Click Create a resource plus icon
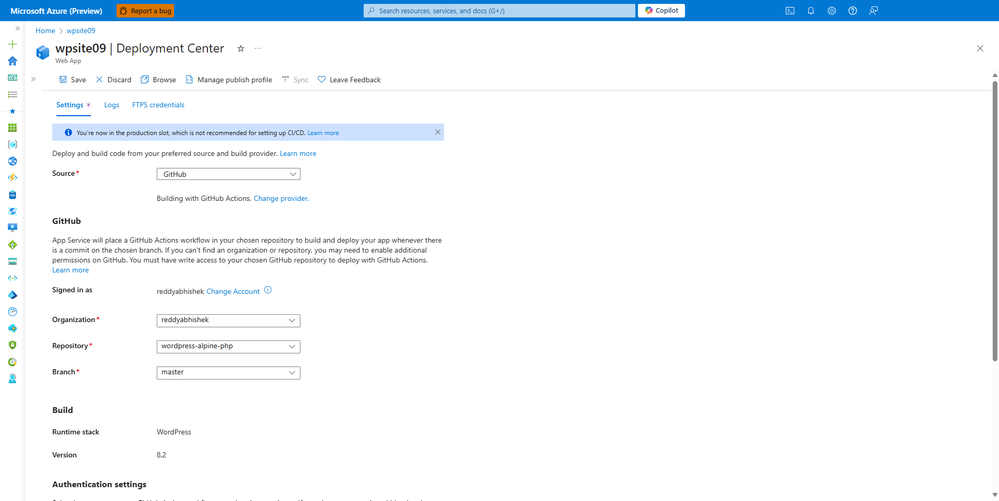 pos(12,45)
